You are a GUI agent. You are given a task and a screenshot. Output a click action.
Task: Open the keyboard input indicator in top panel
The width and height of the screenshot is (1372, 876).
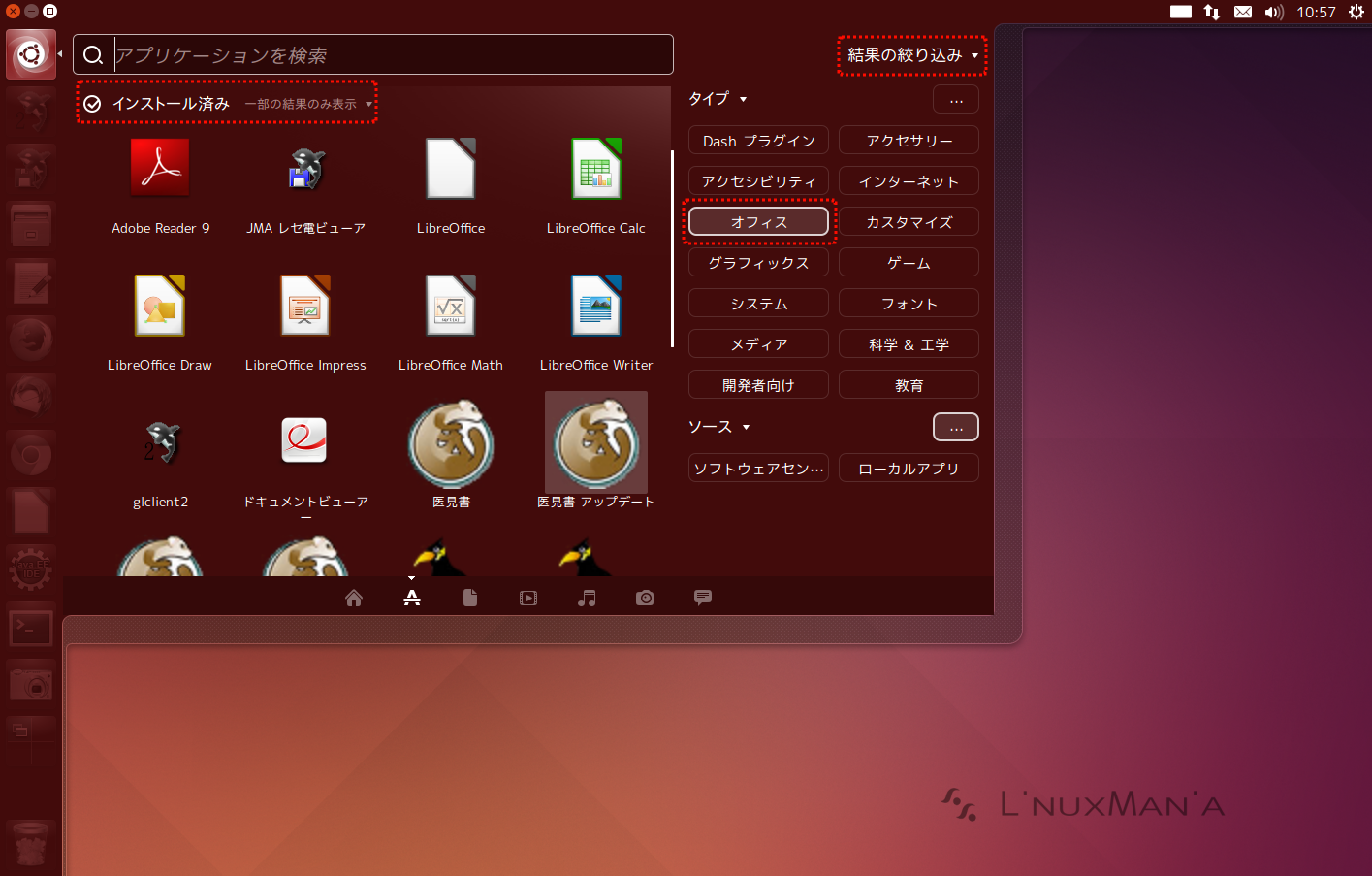tap(1181, 12)
